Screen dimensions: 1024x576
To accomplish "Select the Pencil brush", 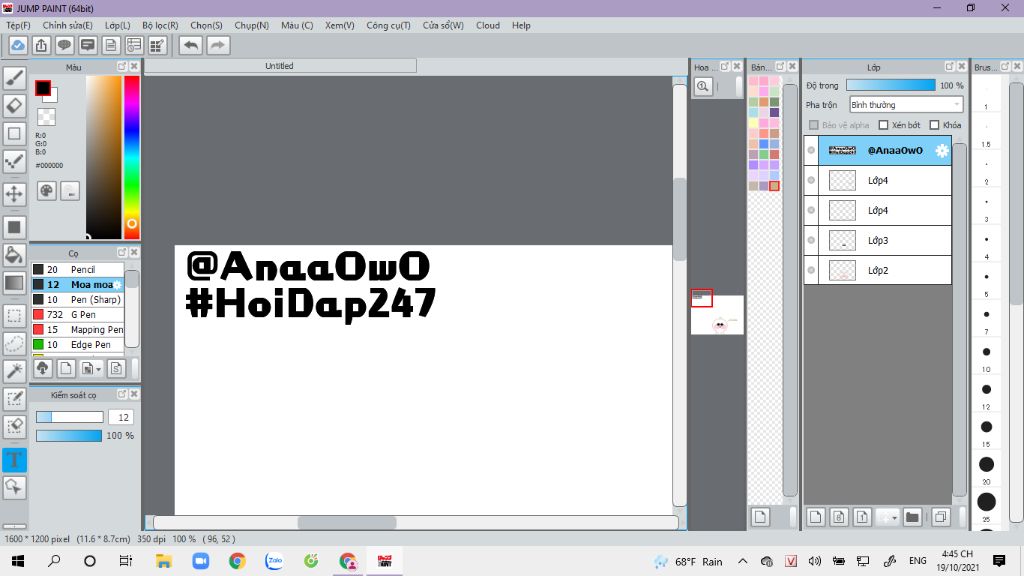I will pyautogui.click(x=78, y=270).
